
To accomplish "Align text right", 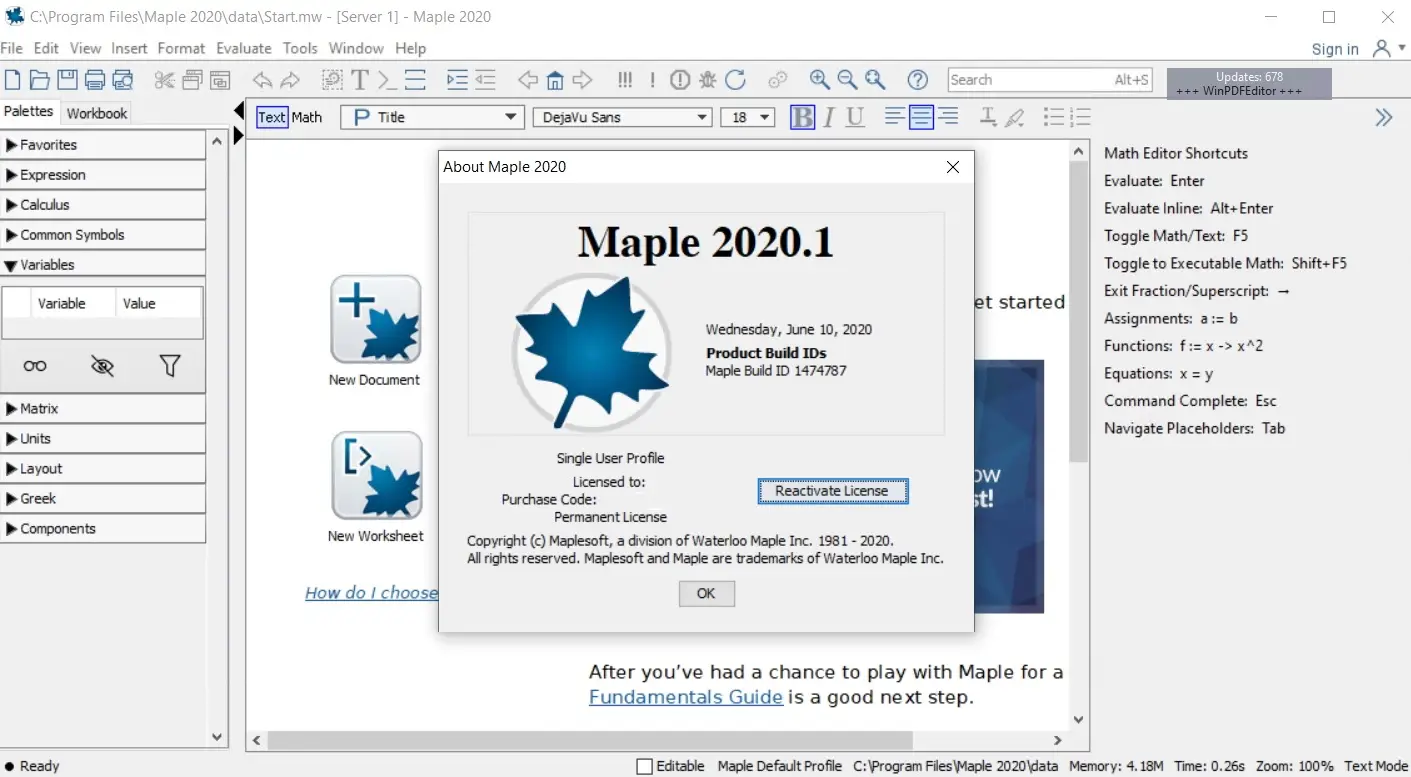I will pos(948,117).
